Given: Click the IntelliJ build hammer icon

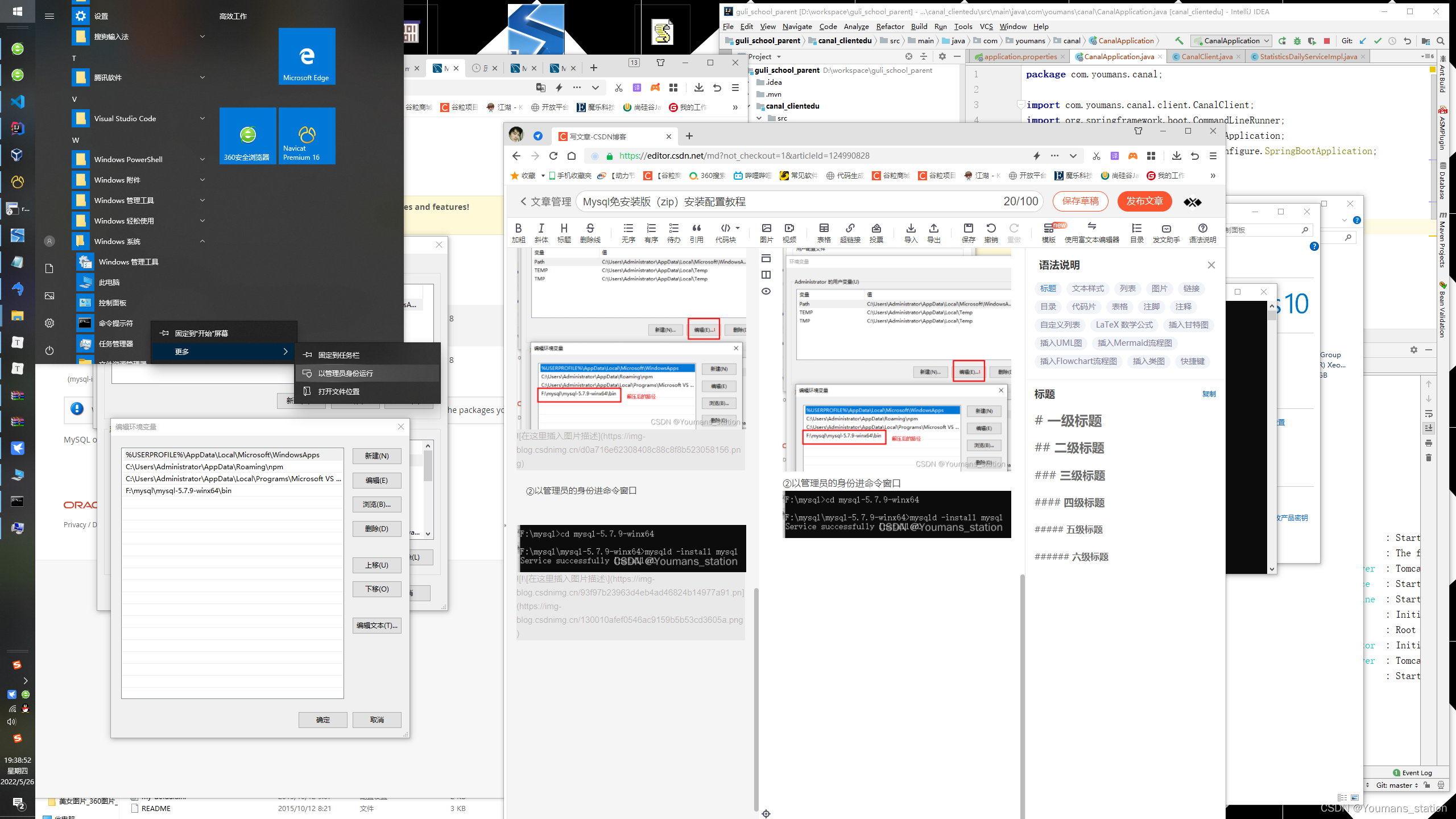Looking at the screenshot, I should click(1178, 41).
